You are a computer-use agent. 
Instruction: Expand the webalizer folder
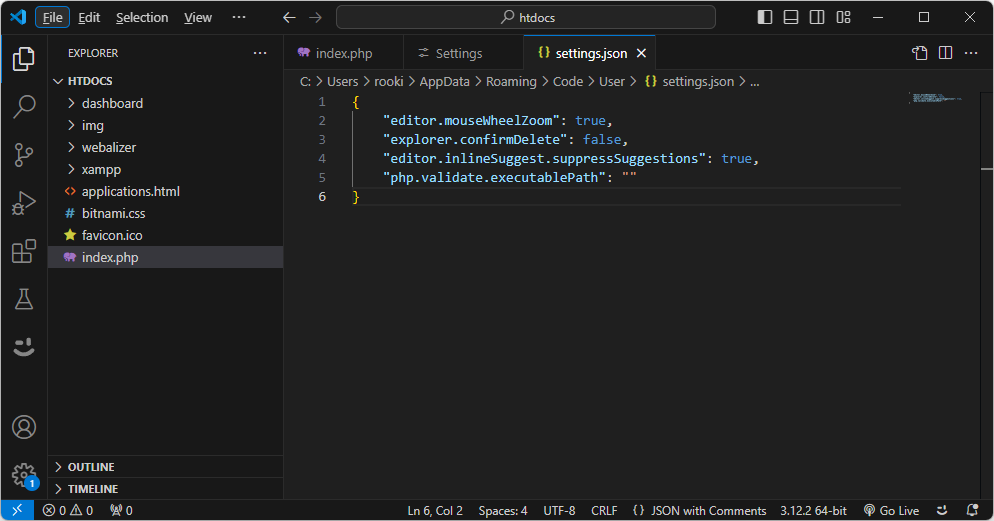(x=165, y=147)
